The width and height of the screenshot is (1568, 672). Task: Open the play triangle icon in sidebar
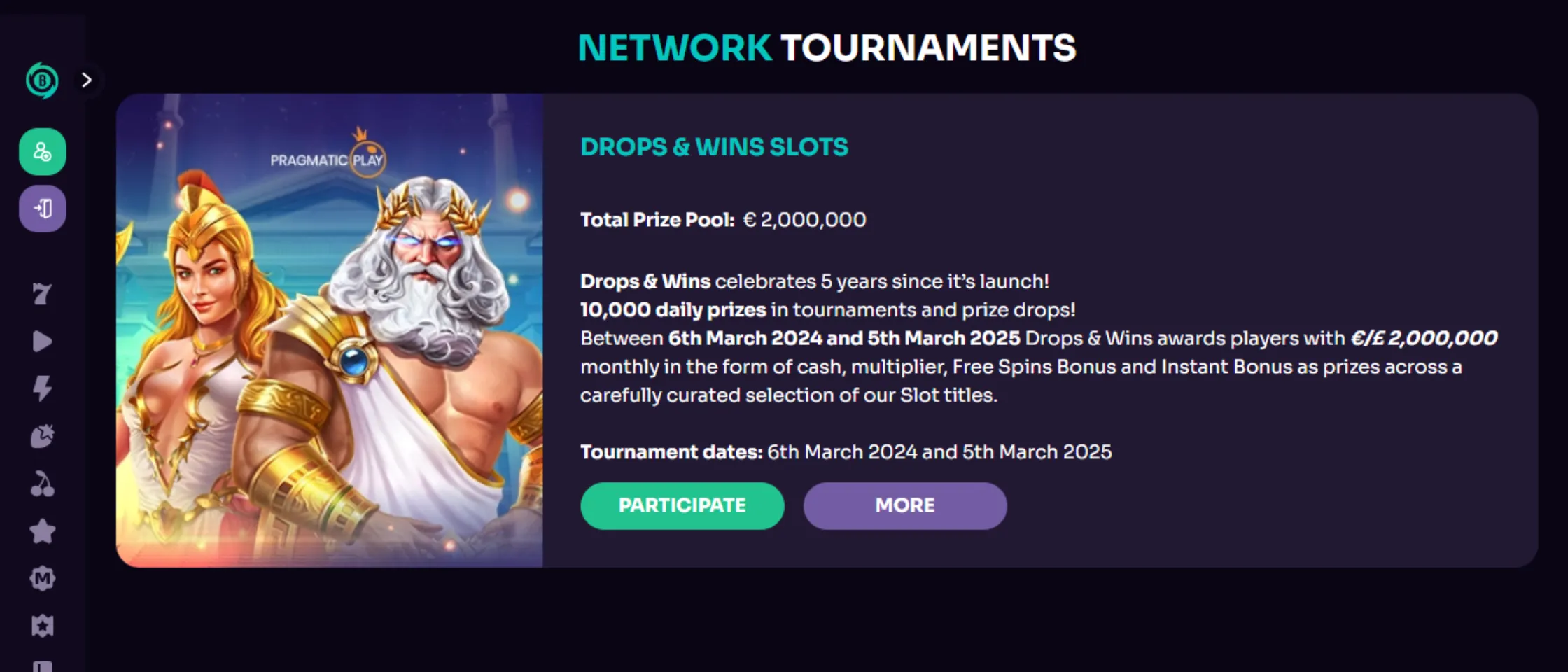pos(42,342)
